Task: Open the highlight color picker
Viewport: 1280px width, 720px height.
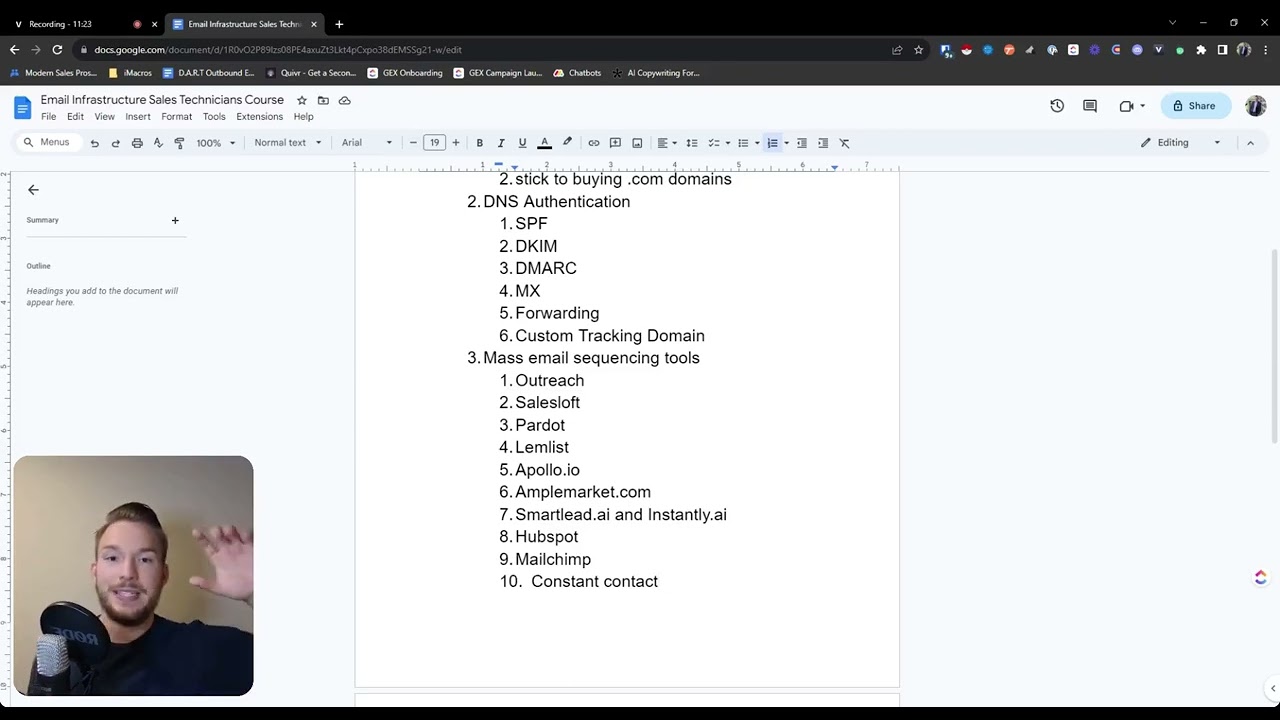Action: pos(567,143)
